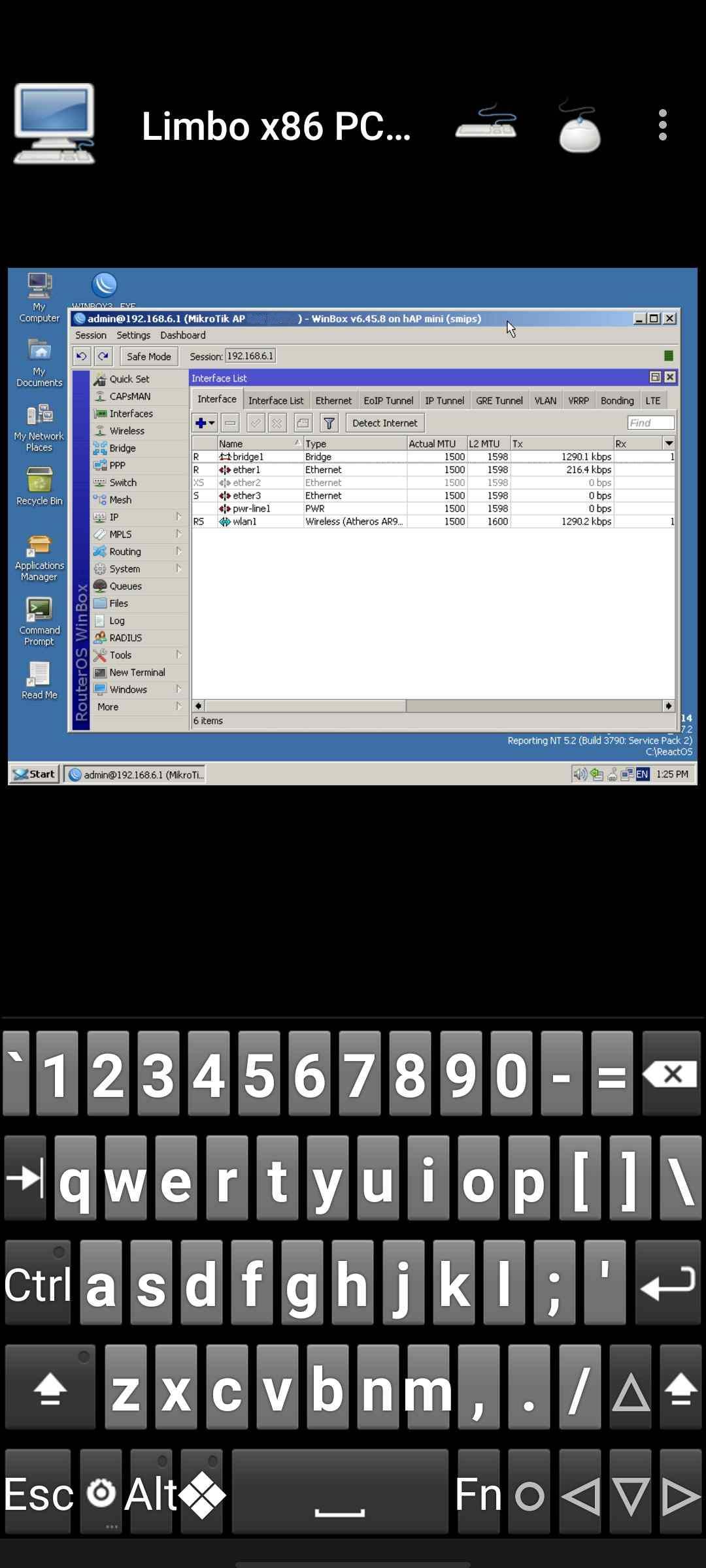
Task: Click the volume icon in system tray
Action: [x=579, y=775]
